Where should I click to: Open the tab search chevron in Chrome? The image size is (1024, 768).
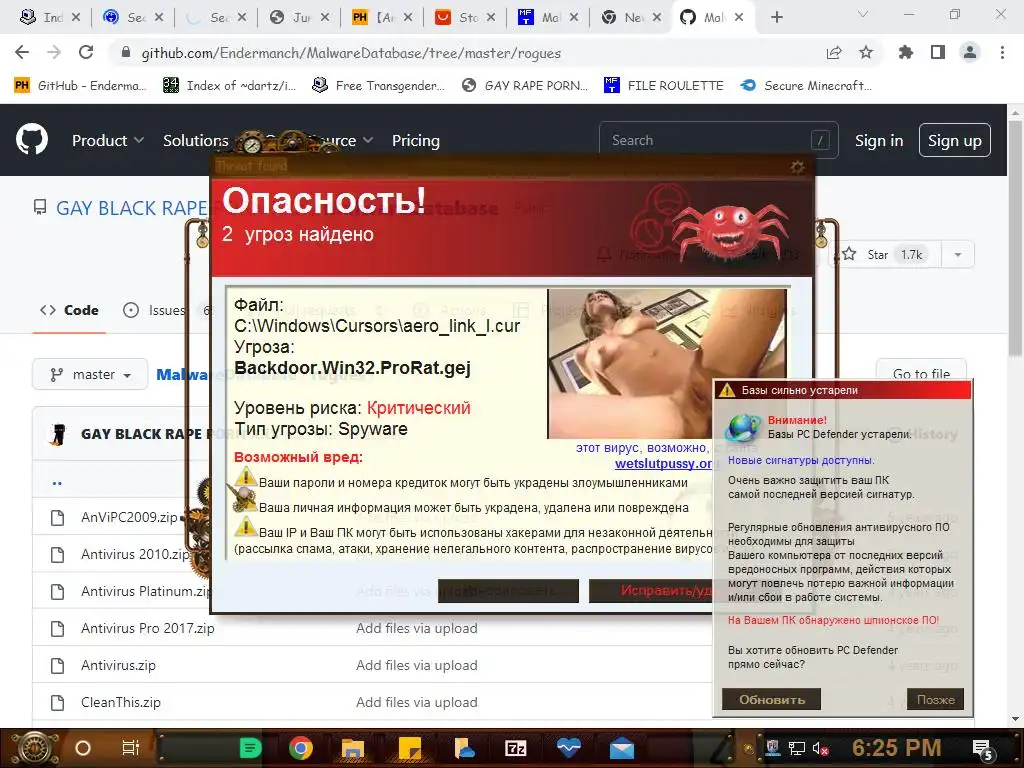tap(863, 14)
